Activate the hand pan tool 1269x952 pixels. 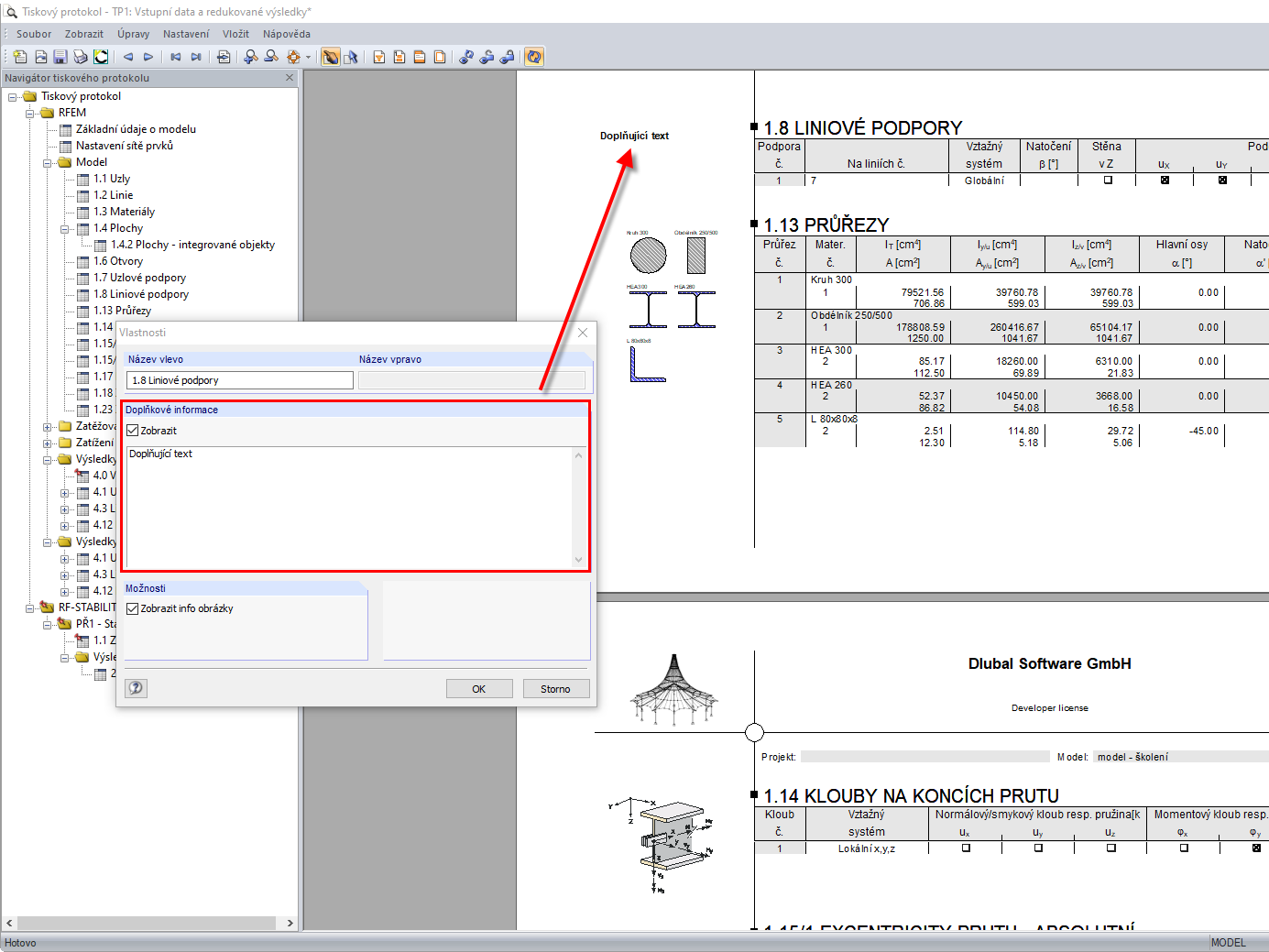(x=331, y=57)
